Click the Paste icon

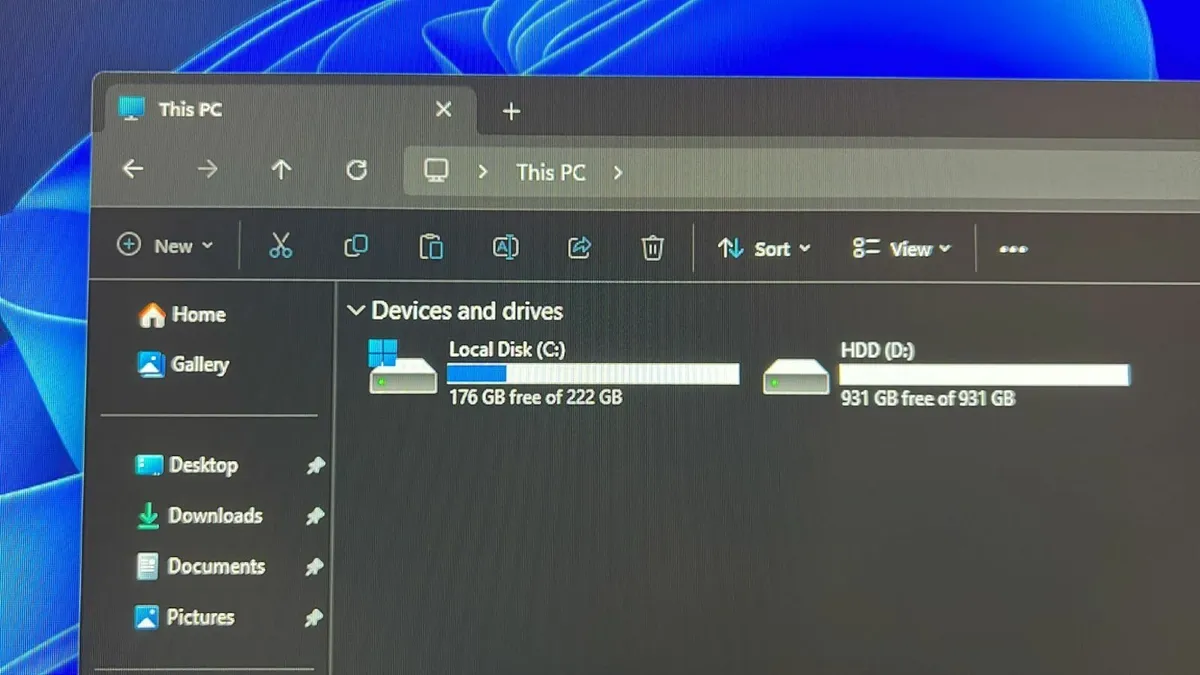[x=431, y=246]
